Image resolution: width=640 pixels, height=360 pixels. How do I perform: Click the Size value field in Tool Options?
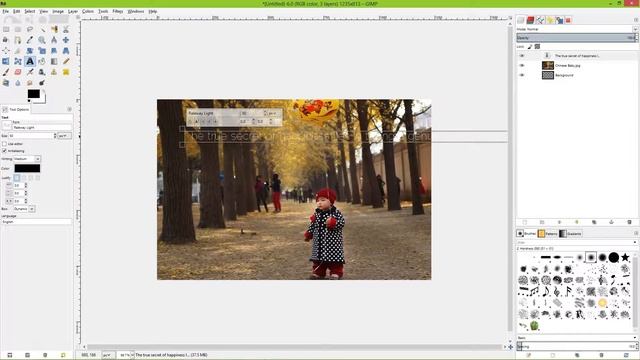click(32, 136)
